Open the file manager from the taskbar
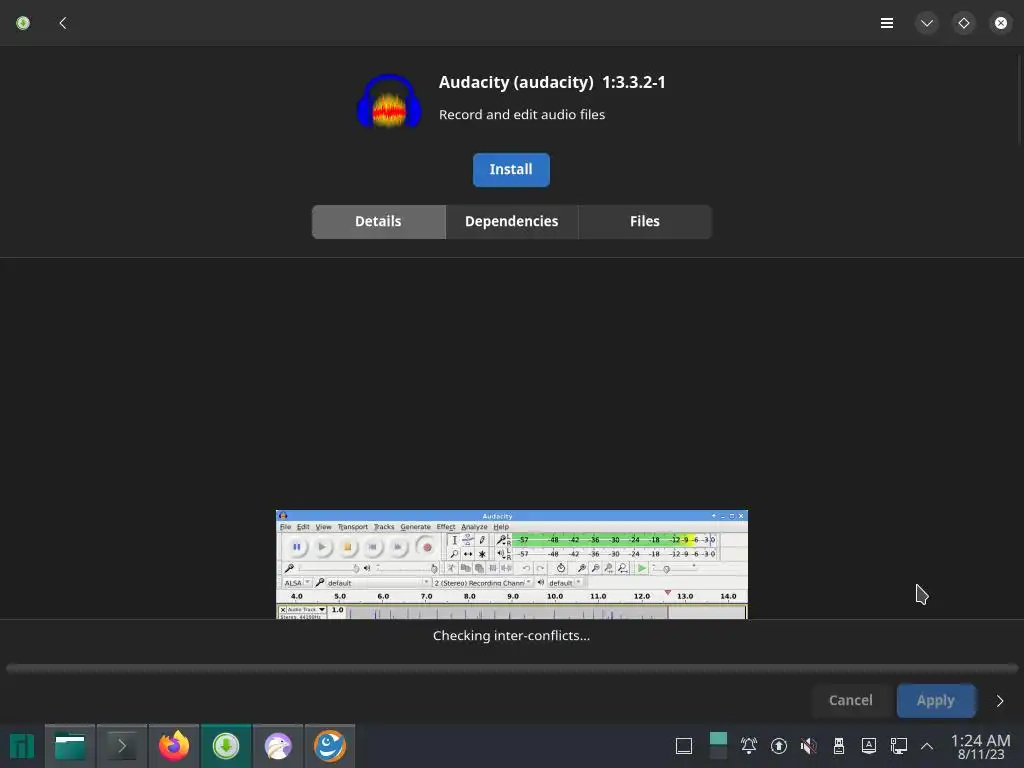 point(70,746)
